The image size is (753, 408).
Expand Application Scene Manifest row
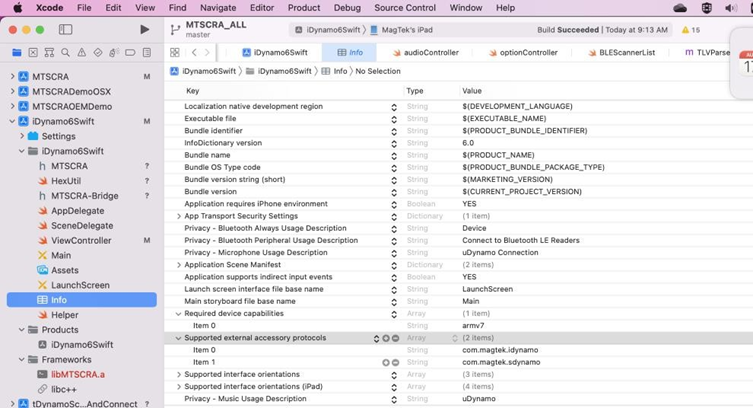(179, 265)
